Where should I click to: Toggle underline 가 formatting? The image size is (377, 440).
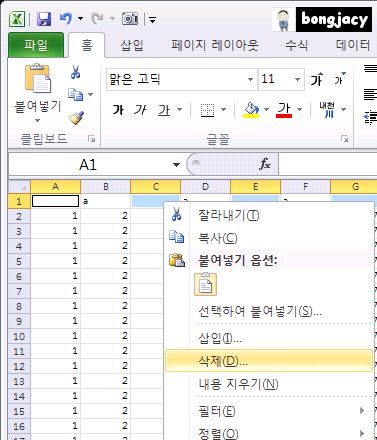coord(164,109)
